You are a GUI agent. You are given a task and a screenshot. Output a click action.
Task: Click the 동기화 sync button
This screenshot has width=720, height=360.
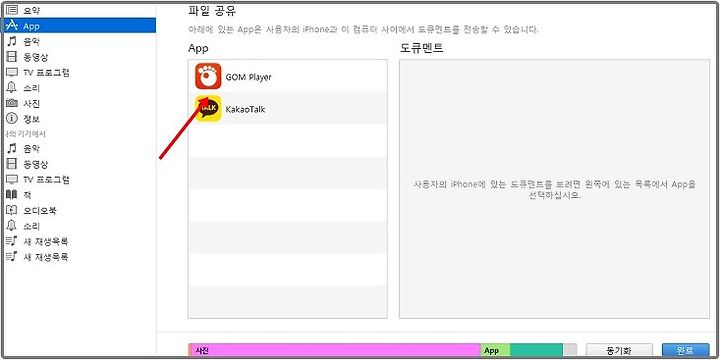(619, 350)
